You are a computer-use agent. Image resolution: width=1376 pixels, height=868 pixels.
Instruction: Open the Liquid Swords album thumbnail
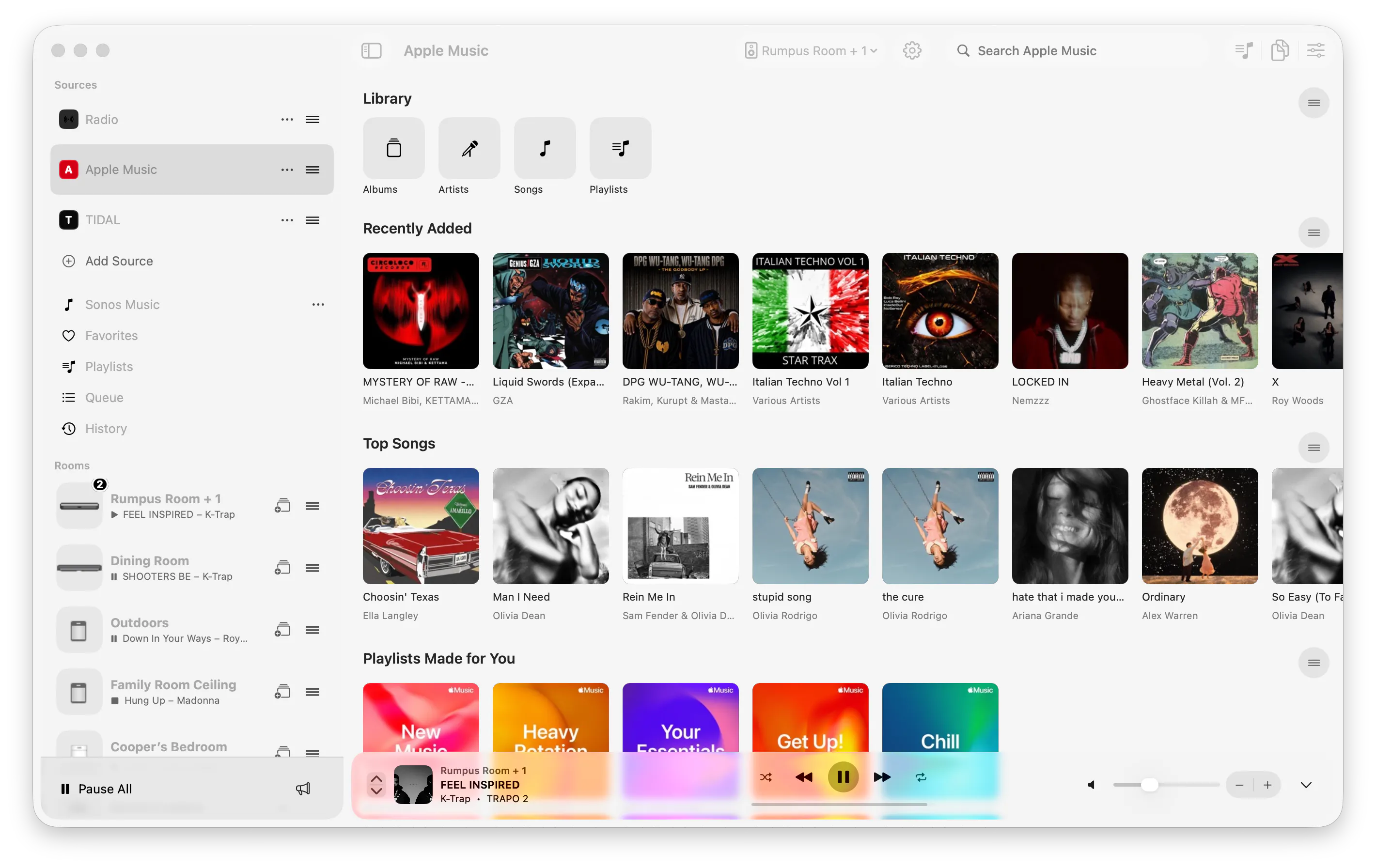click(x=550, y=310)
